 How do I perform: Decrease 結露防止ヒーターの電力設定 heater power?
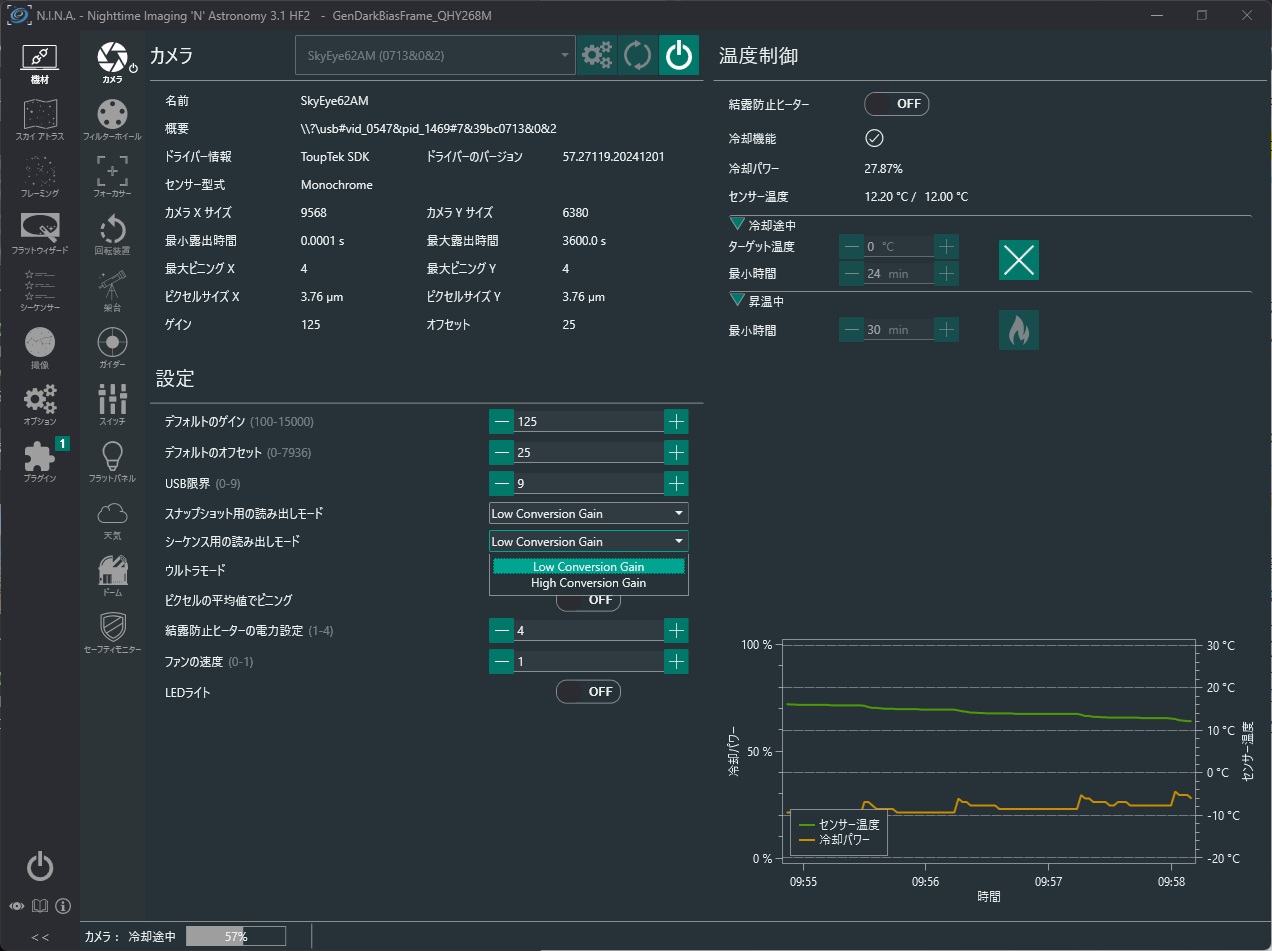click(x=501, y=630)
